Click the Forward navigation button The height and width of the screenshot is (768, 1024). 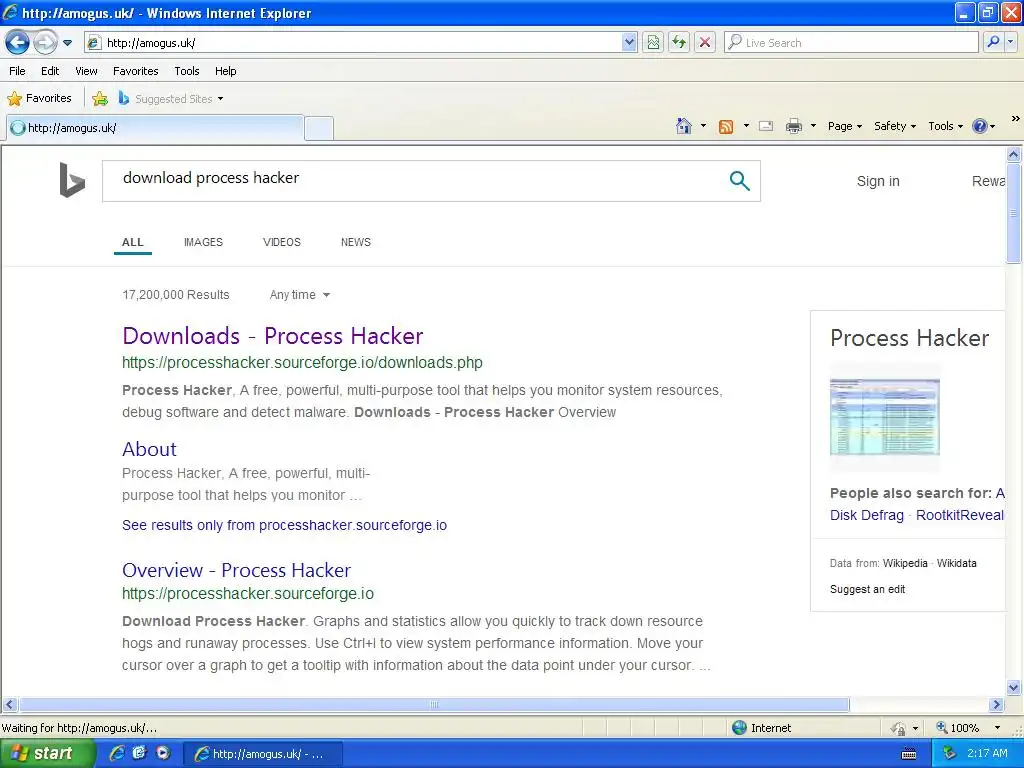[45, 43]
